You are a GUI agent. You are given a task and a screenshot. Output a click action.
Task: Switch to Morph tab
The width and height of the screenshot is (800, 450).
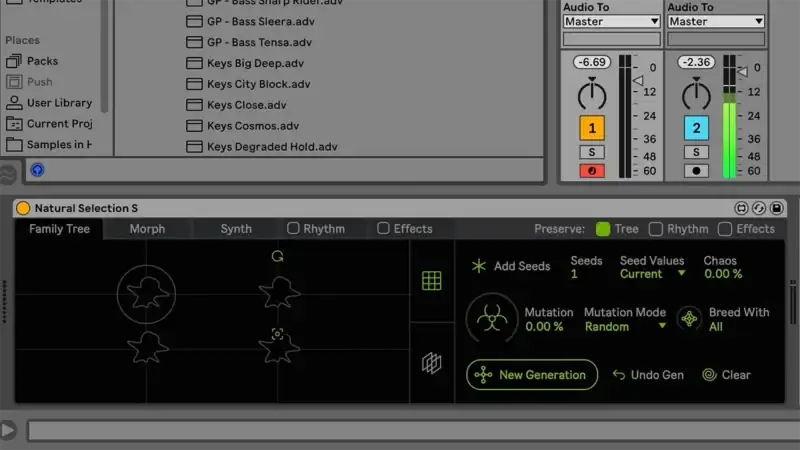pyautogui.click(x=147, y=229)
